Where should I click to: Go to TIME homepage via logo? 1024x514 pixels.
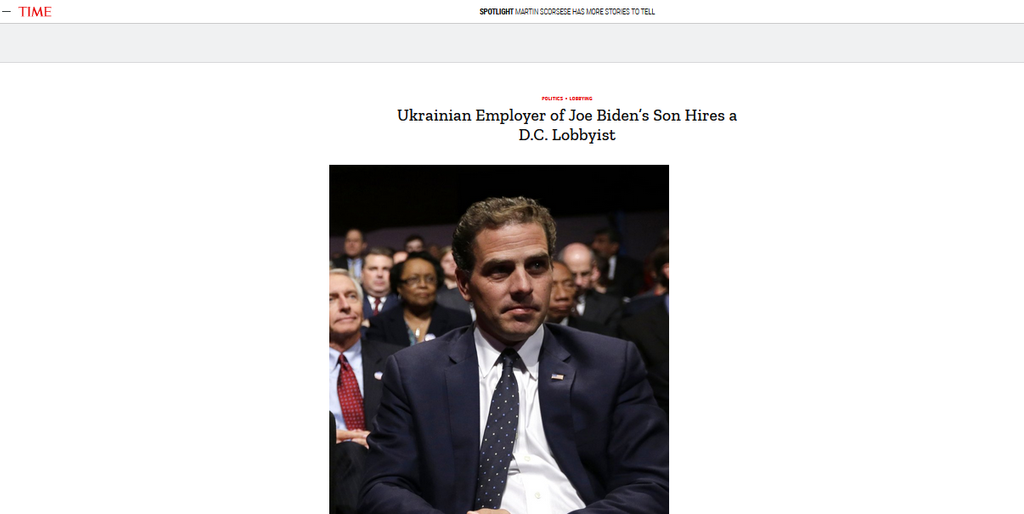(35, 12)
